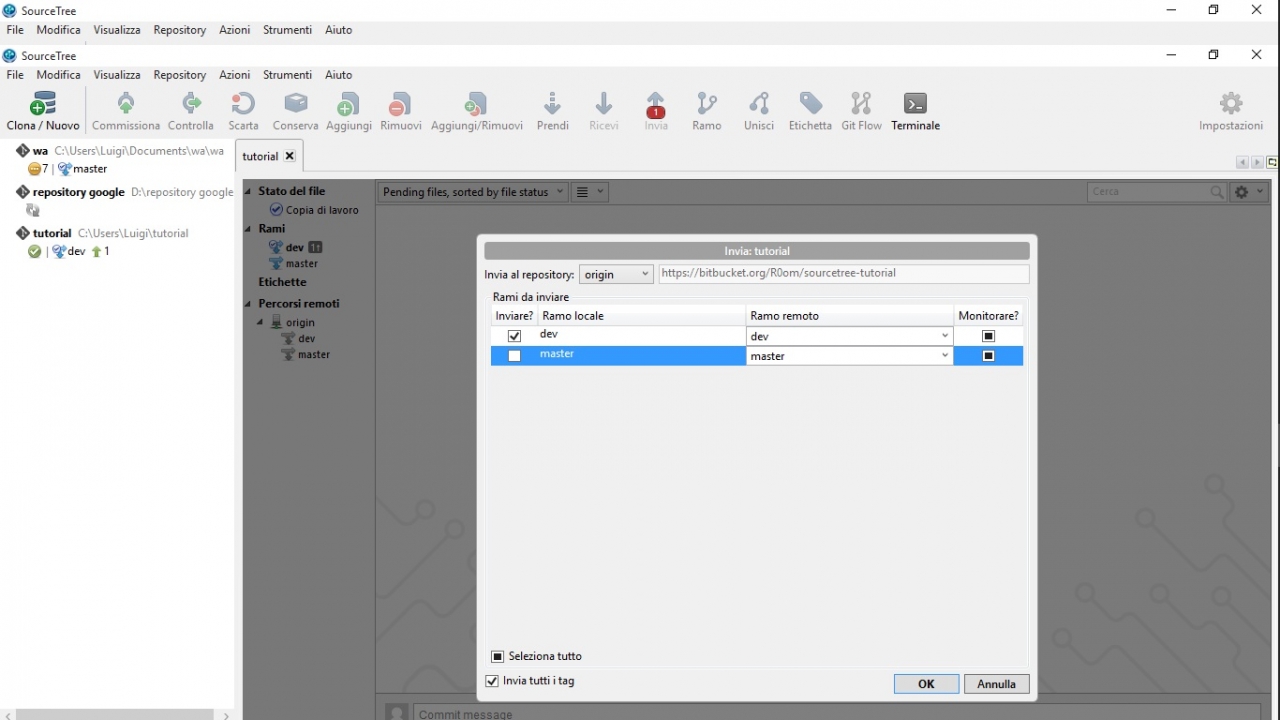Open the Terminale from the toolbar
This screenshot has height=720, width=1280.
pos(915,104)
